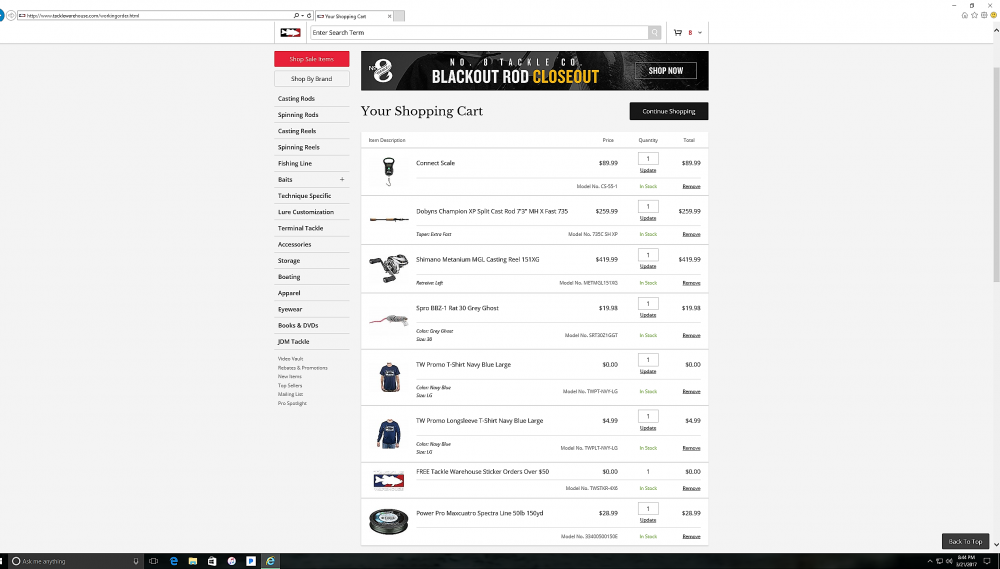Screen dimensions: 1000x569
Task: Click the Blackout Rod Closeout Shop Now banner button
Action: point(666,71)
